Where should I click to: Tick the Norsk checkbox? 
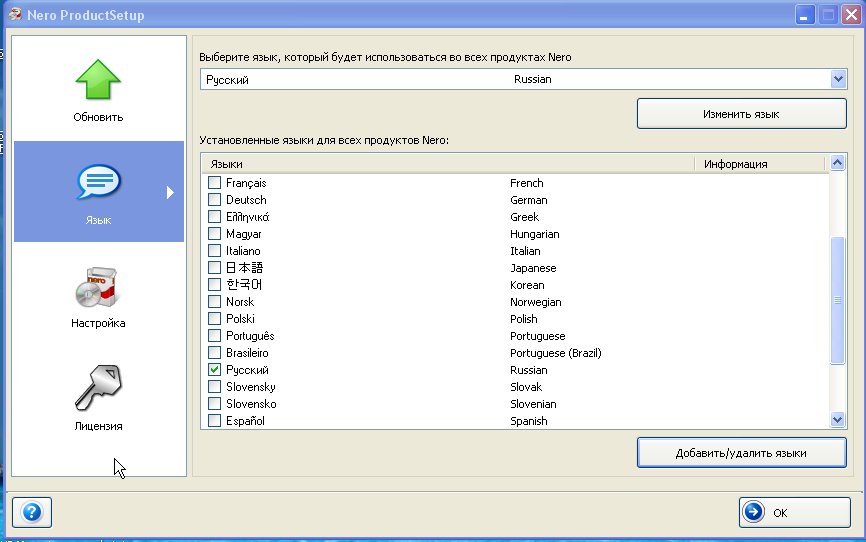click(214, 302)
